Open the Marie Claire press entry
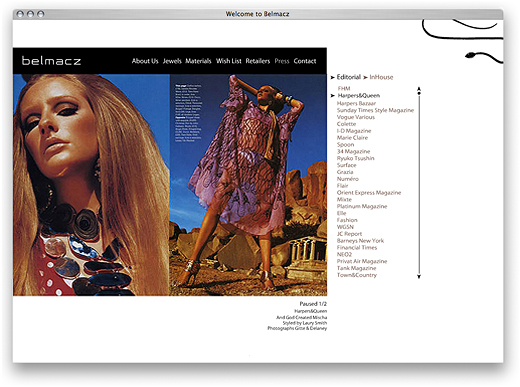The width and height of the screenshot is (520, 387). point(352,138)
